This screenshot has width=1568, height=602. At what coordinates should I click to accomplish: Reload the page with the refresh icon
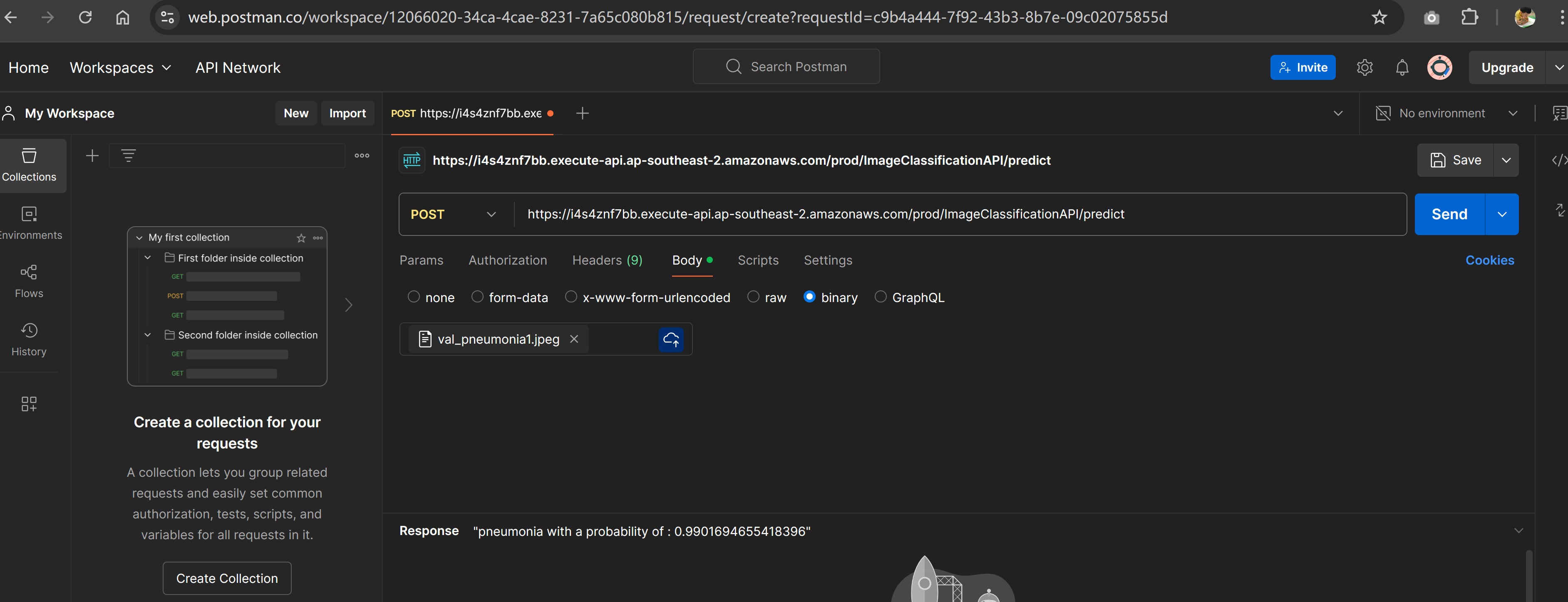pos(85,17)
